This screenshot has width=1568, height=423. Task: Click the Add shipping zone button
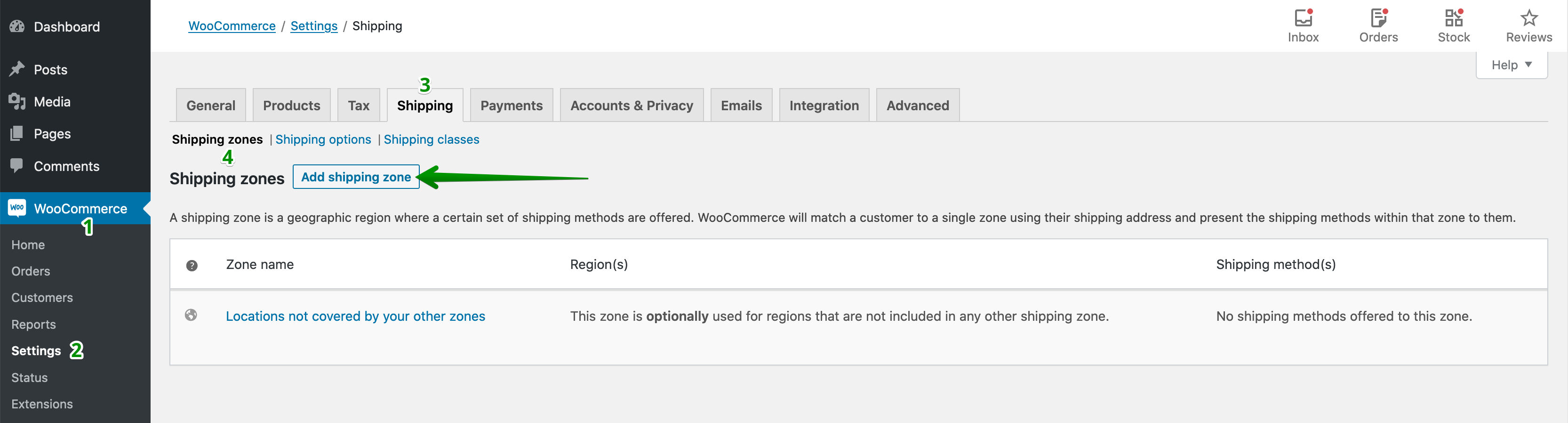[x=356, y=177]
